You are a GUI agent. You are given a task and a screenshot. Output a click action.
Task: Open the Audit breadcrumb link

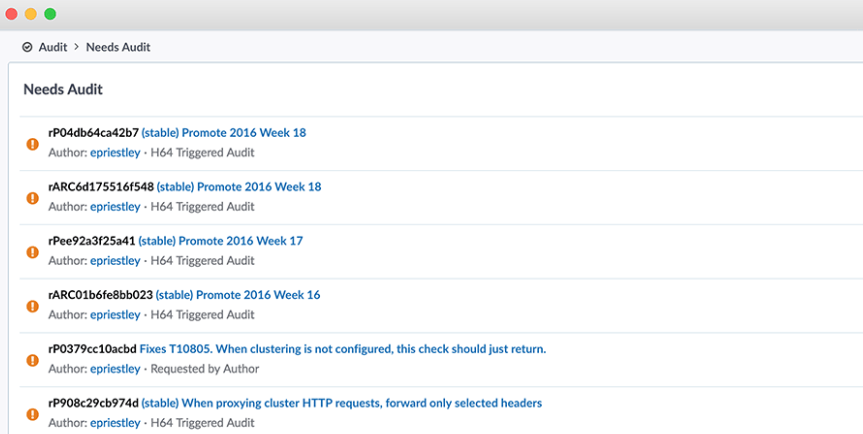[53, 47]
